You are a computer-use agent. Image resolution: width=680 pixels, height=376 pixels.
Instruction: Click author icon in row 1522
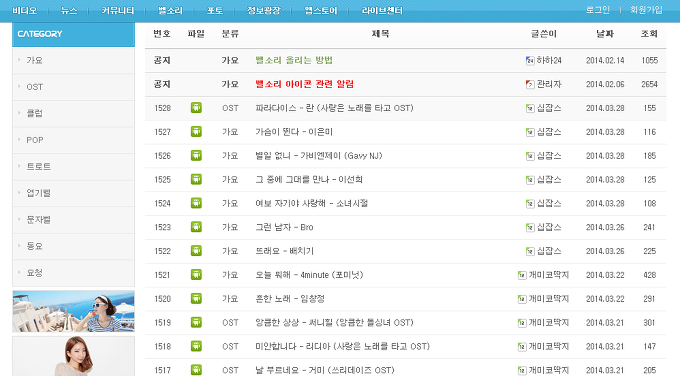point(530,252)
